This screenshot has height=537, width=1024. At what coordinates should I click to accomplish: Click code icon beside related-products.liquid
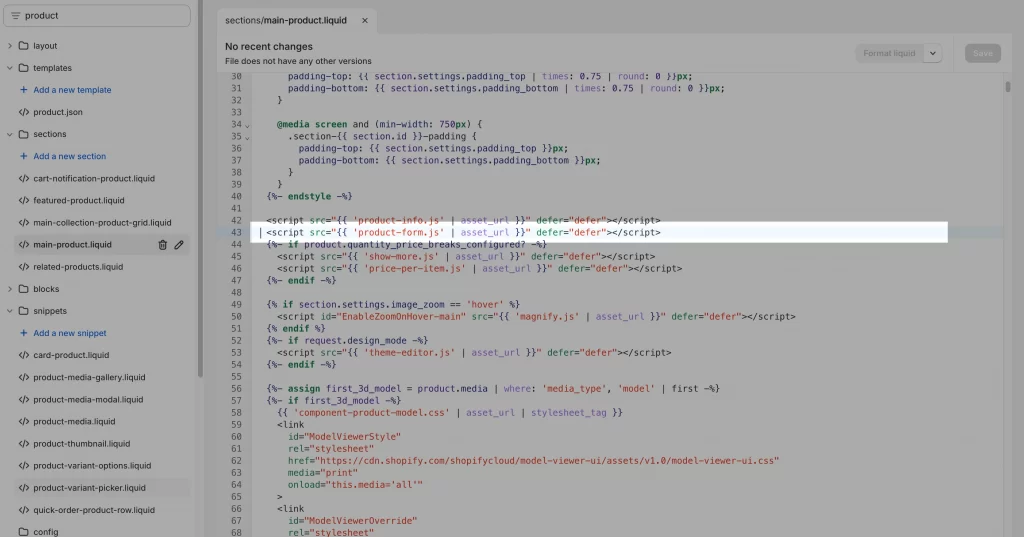tap(24, 267)
